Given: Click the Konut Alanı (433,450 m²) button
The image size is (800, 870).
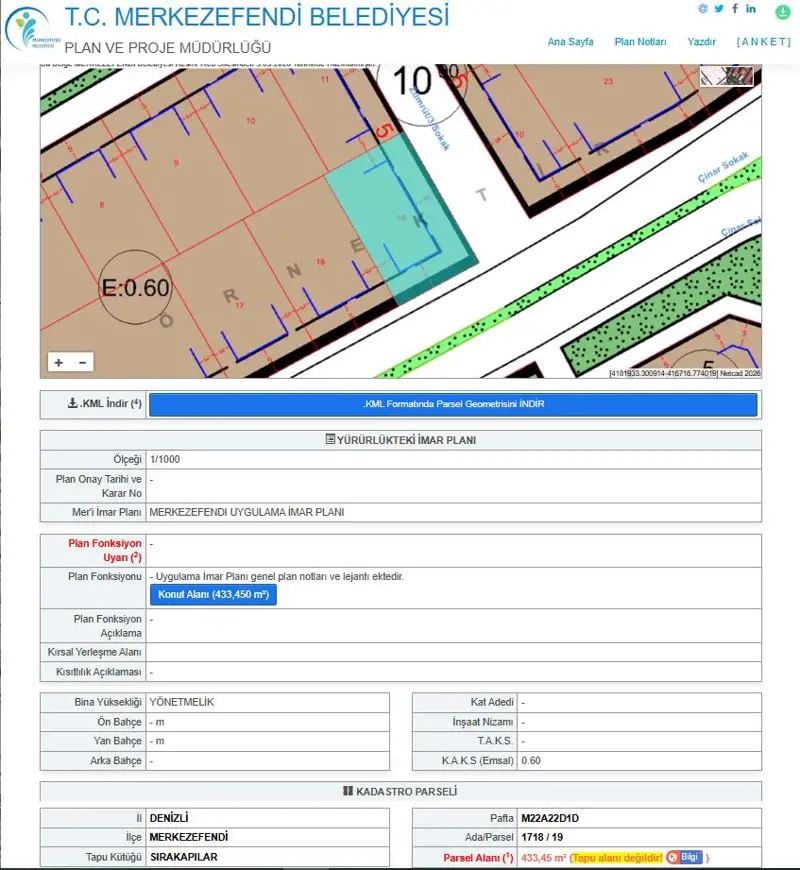Looking at the screenshot, I should click(x=213, y=595).
